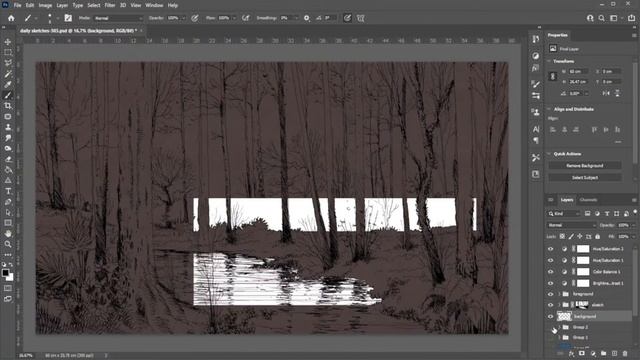Click the Home icon in options bar
The image size is (640, 360).
coord(11,18)
